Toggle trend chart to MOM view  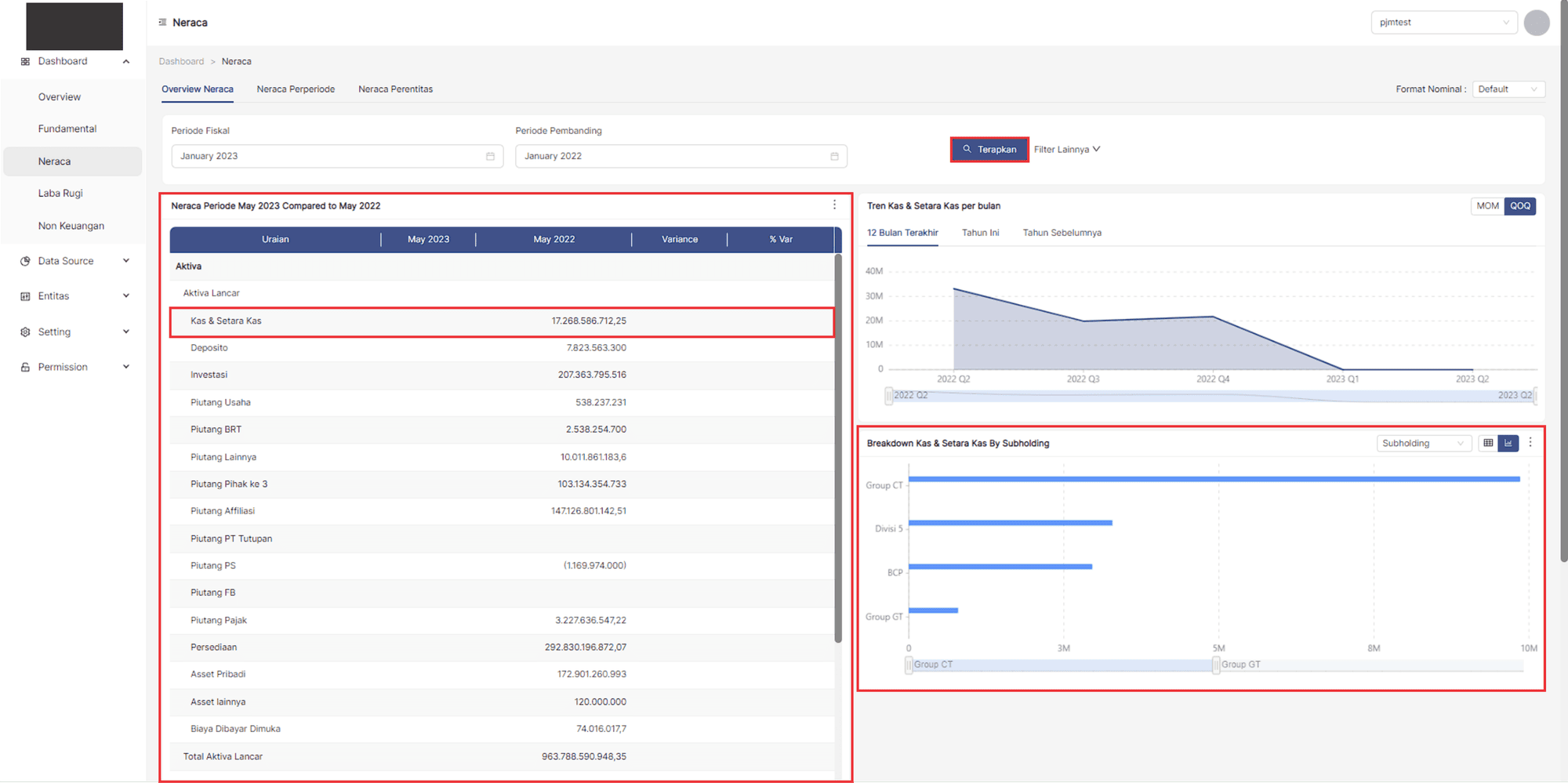coord(1487,206)
